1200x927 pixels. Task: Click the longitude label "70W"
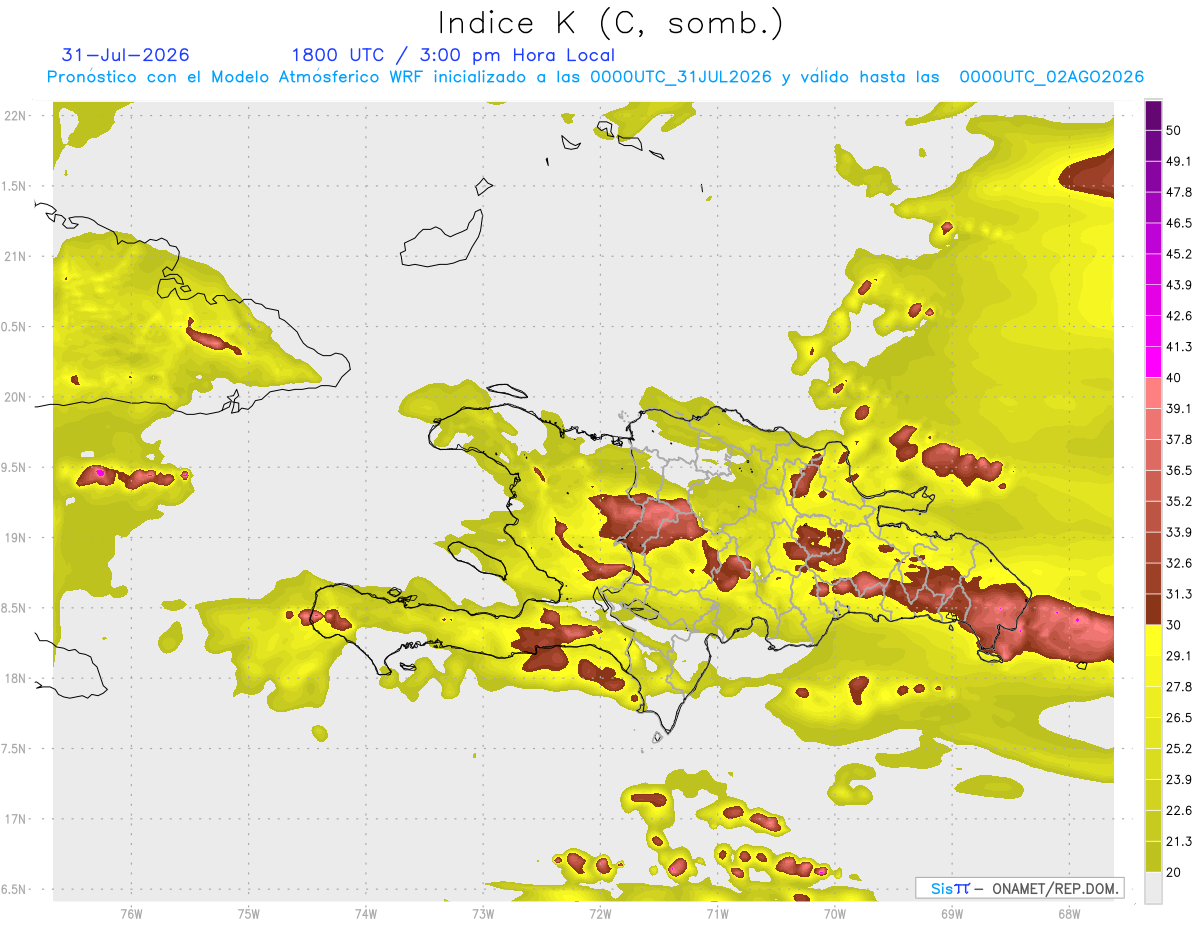(x=835, y=913)
